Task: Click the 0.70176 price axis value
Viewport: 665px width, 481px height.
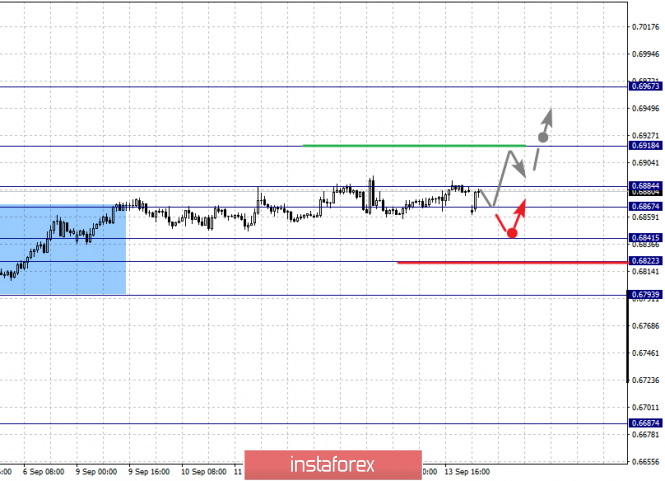Action: pos(646,27)
